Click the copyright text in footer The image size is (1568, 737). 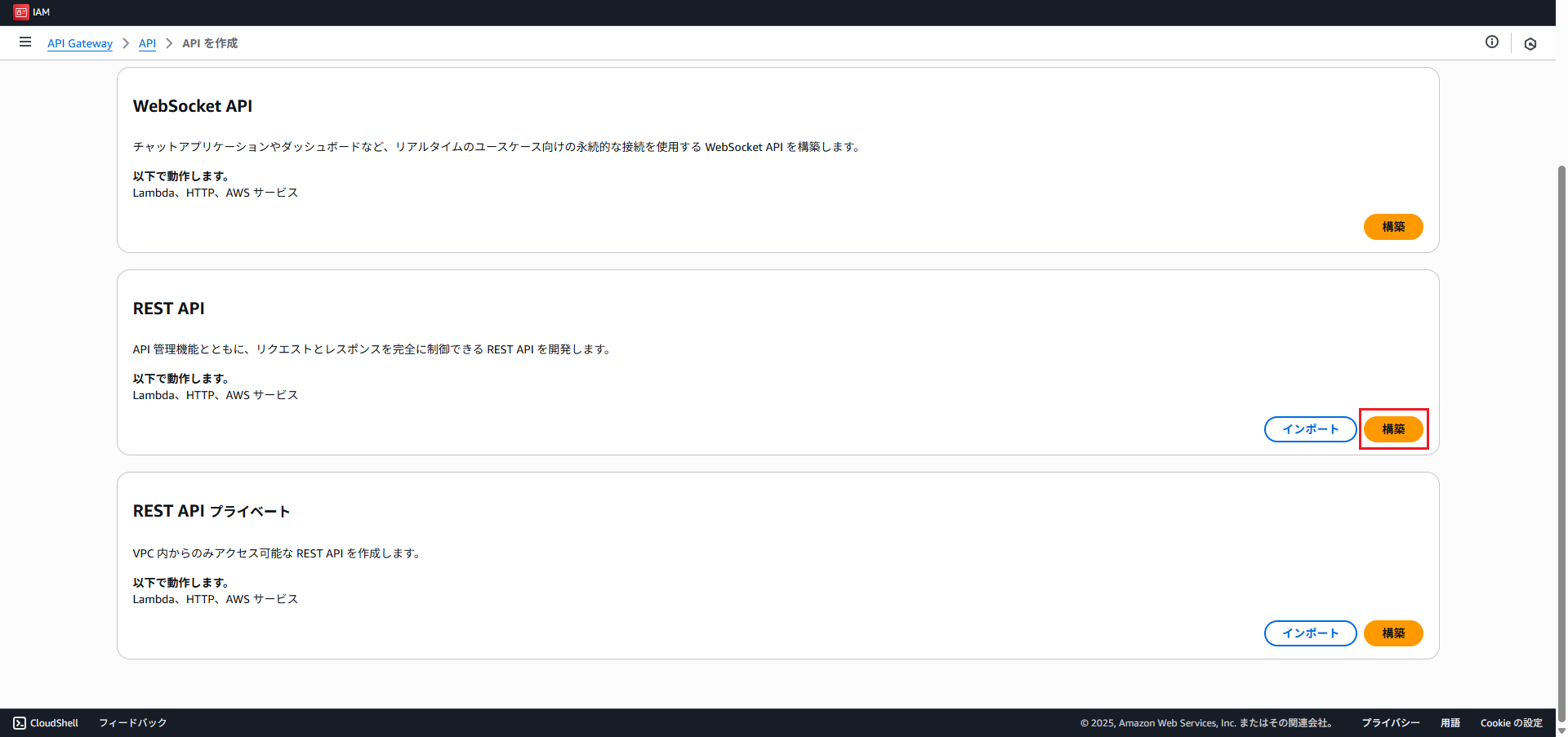click(1209, 723)
